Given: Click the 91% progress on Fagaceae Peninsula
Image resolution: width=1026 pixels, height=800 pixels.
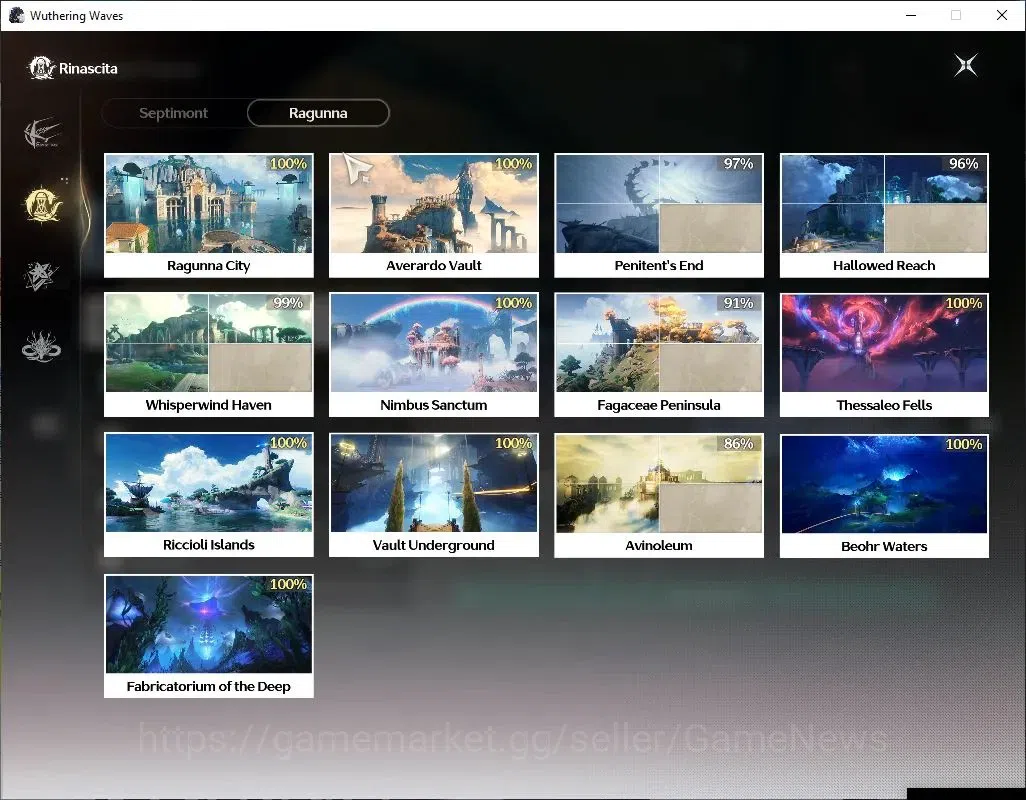Looking at the screenshot, I should pos(738,303).
